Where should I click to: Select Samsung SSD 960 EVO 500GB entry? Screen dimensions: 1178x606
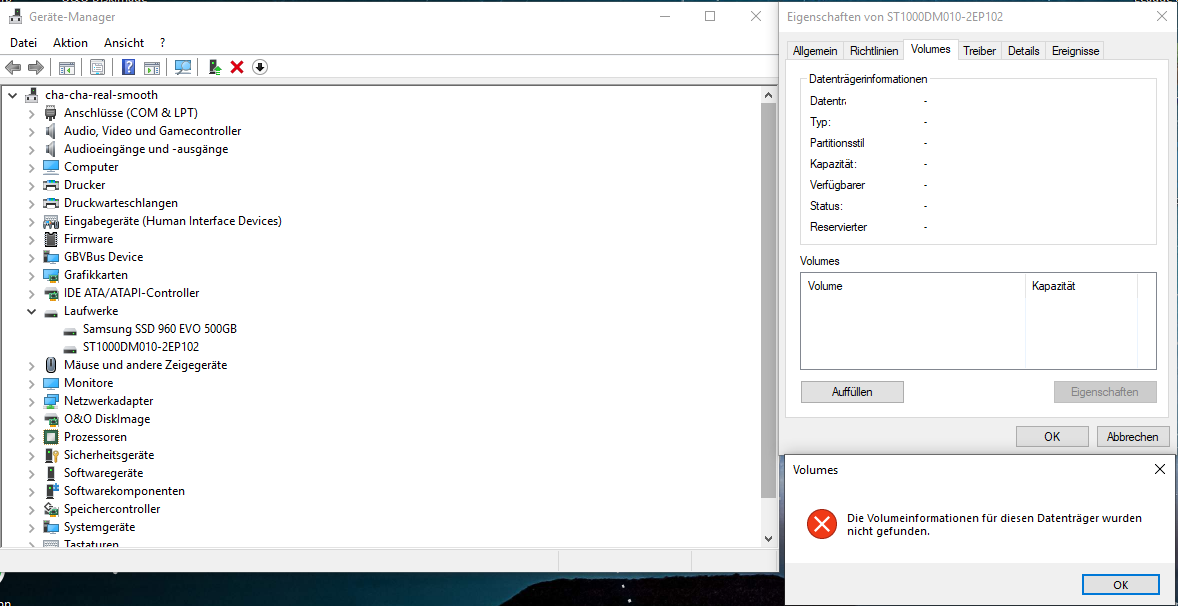coord(160,329)
